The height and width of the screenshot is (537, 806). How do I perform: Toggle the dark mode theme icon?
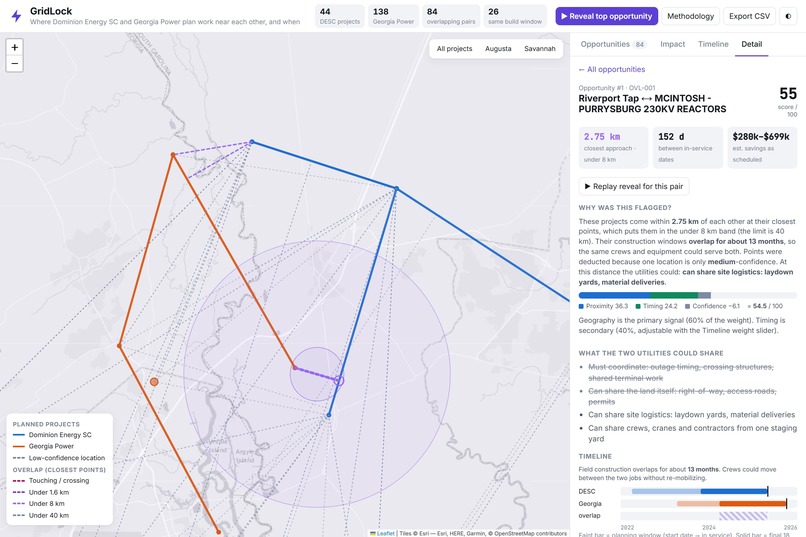click(x=788, y=16)
